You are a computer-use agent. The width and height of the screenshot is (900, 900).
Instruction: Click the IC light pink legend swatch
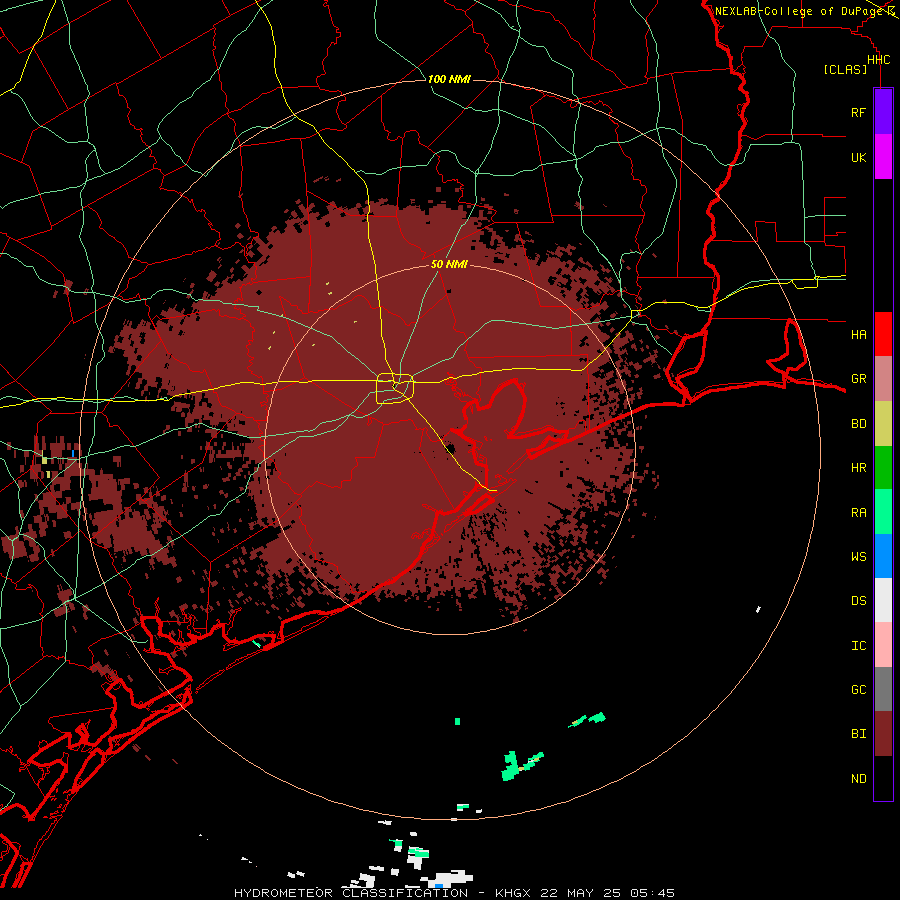click(883, 645)
